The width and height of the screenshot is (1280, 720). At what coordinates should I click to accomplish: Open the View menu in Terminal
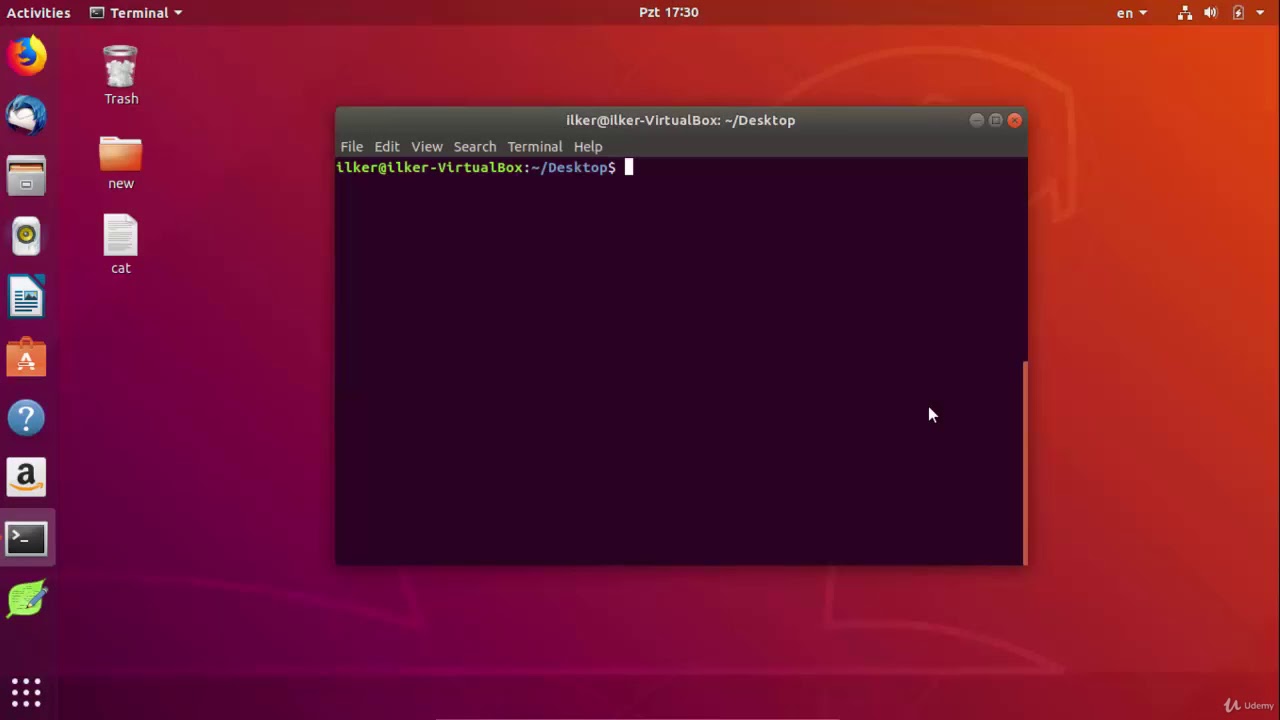point(427,146)
